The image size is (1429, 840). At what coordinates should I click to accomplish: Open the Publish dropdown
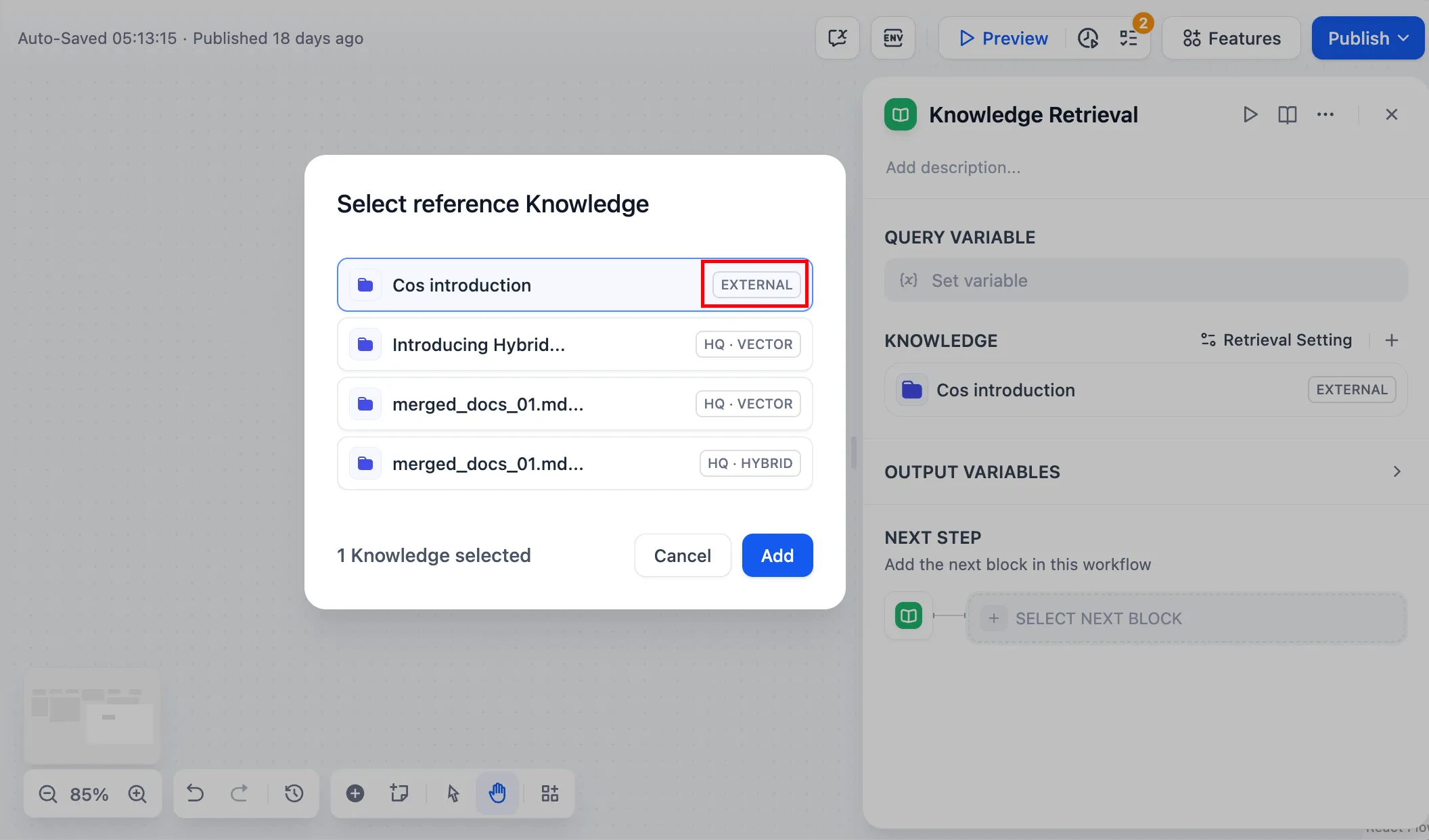[1367, 39]
